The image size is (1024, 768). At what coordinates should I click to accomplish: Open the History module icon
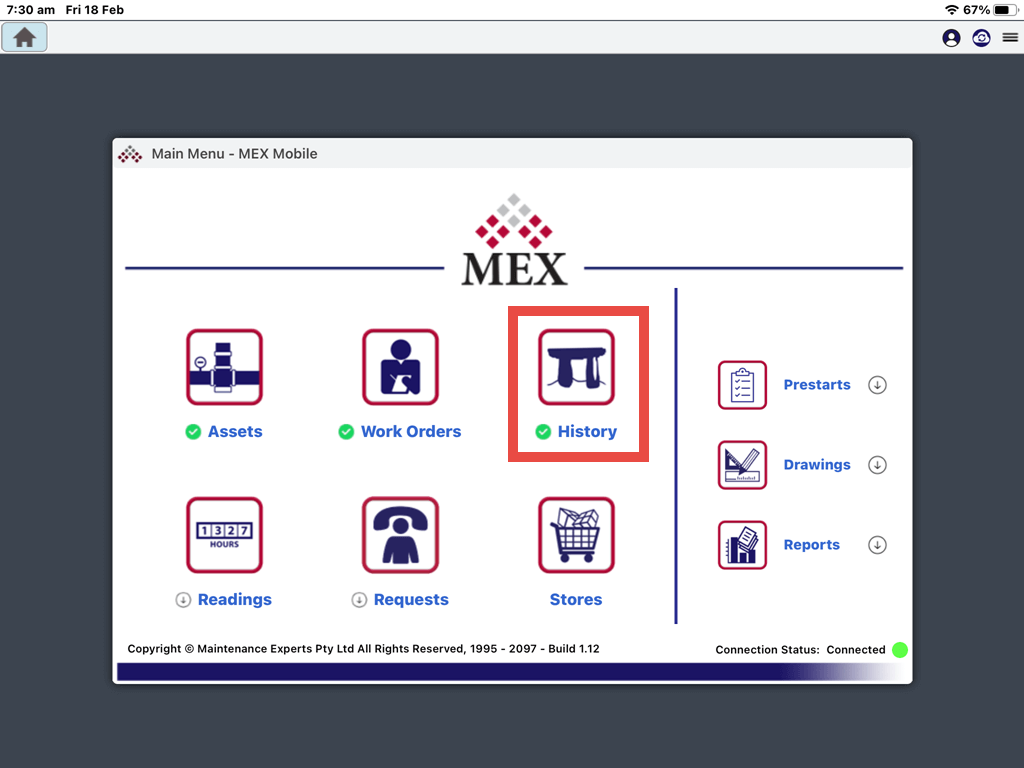[577, 367]
